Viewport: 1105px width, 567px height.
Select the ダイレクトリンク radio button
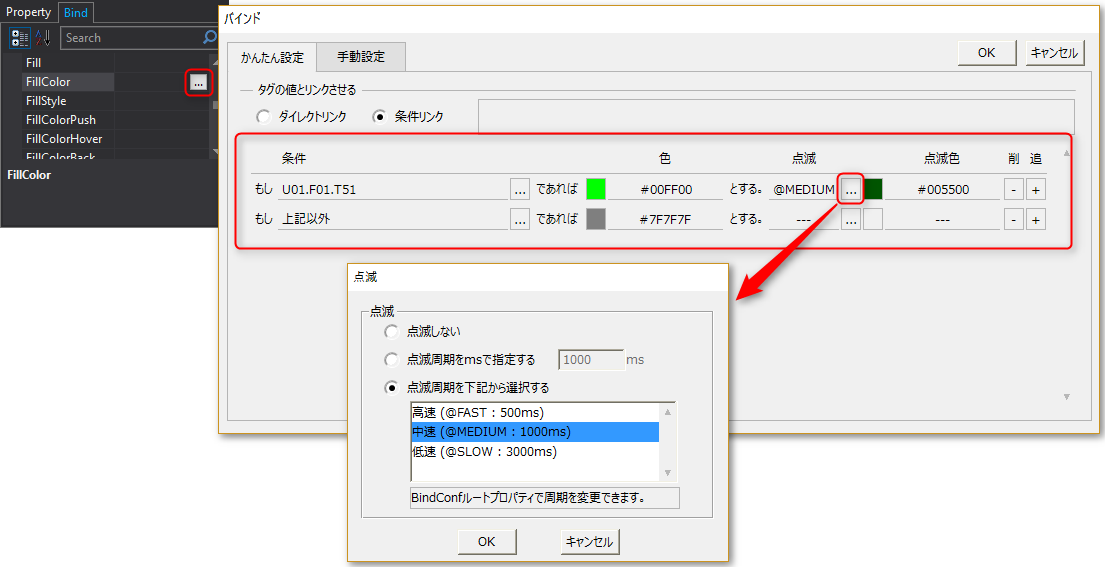263,117
